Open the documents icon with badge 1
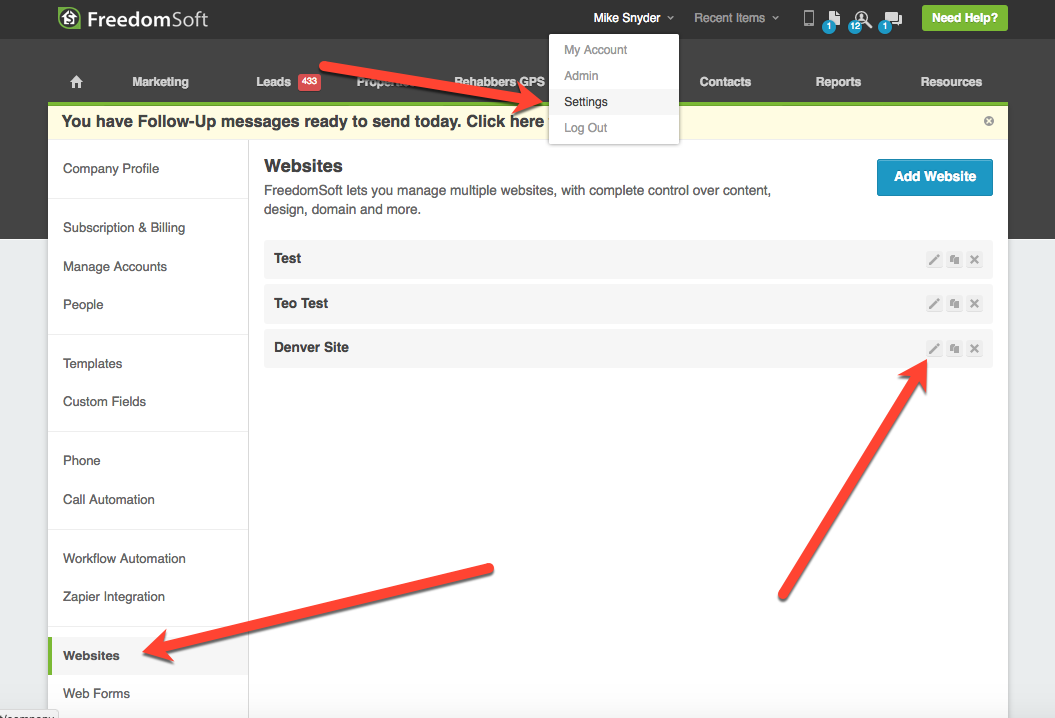Image resolution: width=1055 pixels, height=718 pixels. [833, 18]
